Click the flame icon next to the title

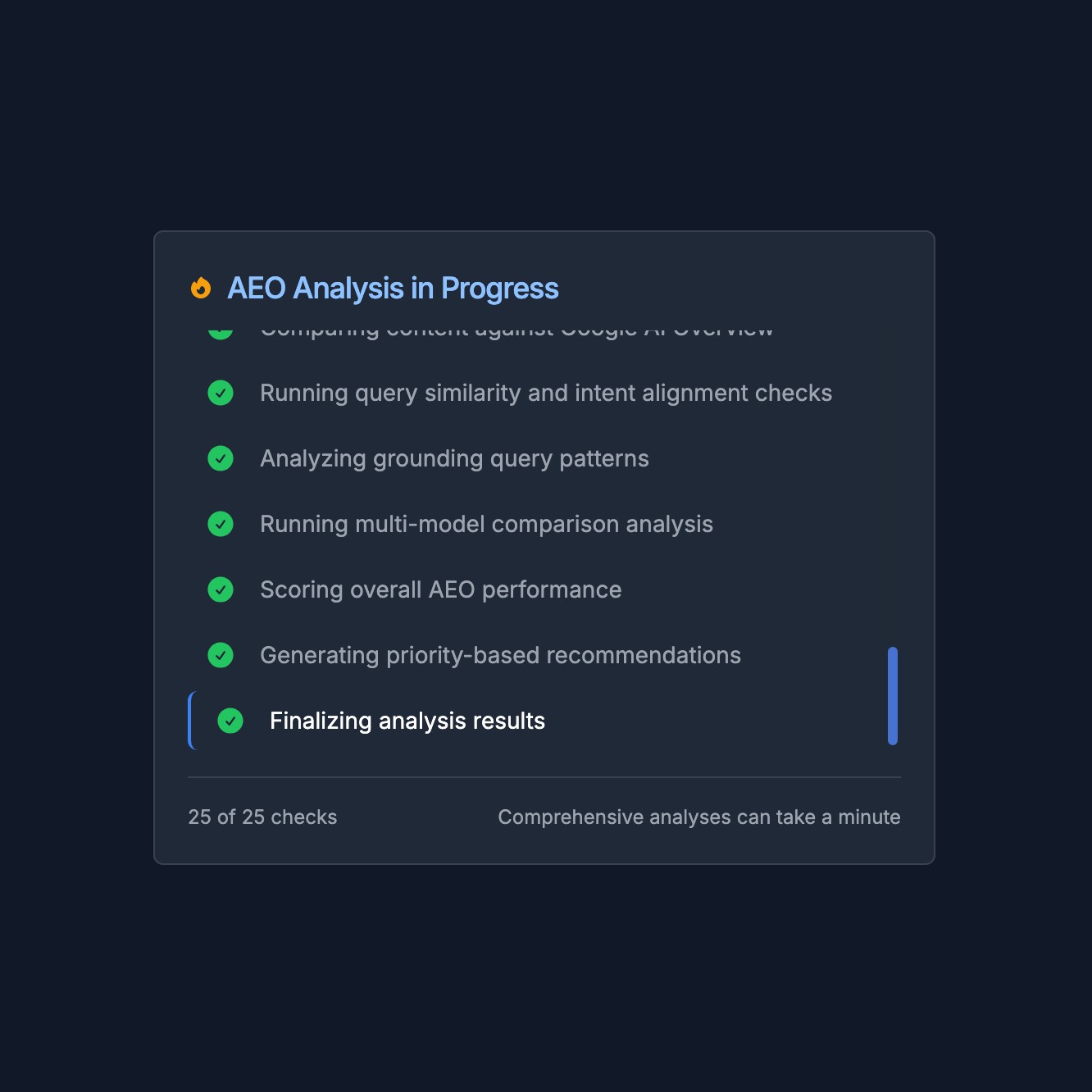point(201,288)
